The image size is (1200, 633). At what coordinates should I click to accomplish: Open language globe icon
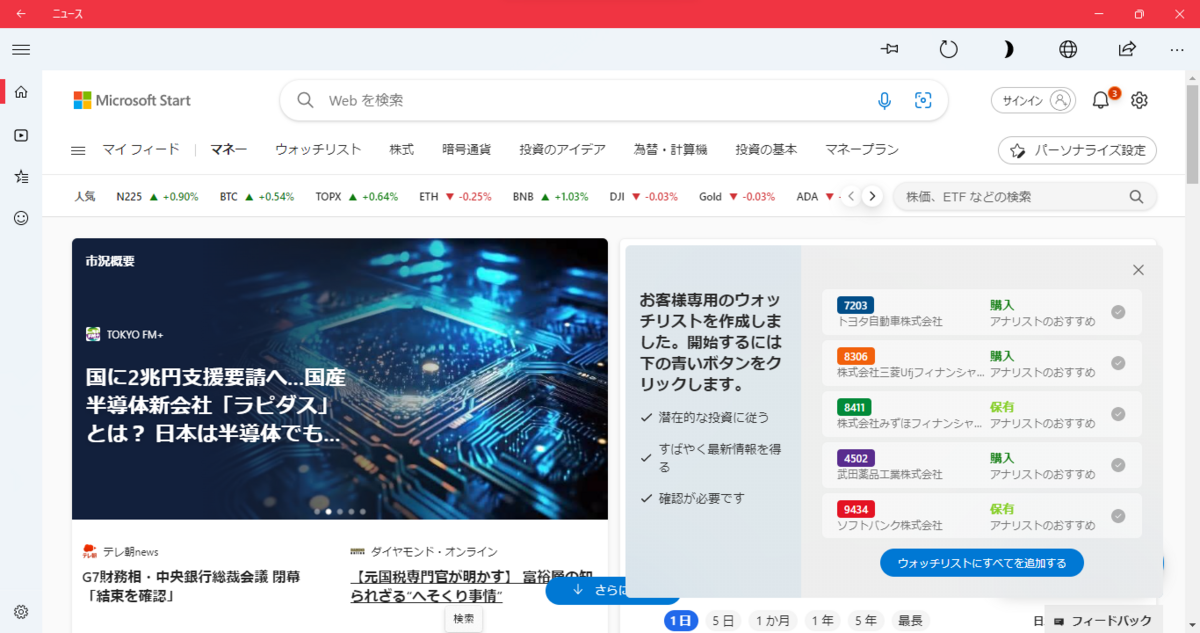pos(1068,49)
